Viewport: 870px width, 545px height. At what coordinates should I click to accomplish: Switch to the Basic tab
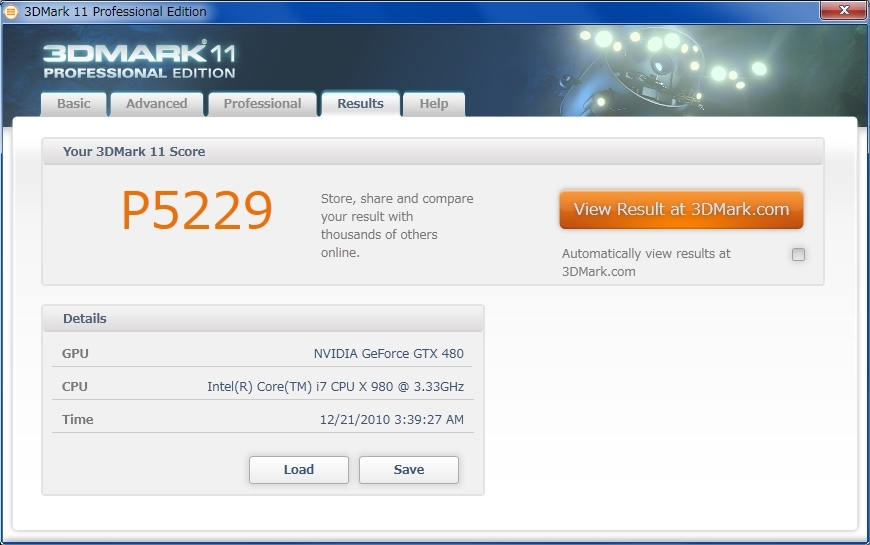(74, 104)
